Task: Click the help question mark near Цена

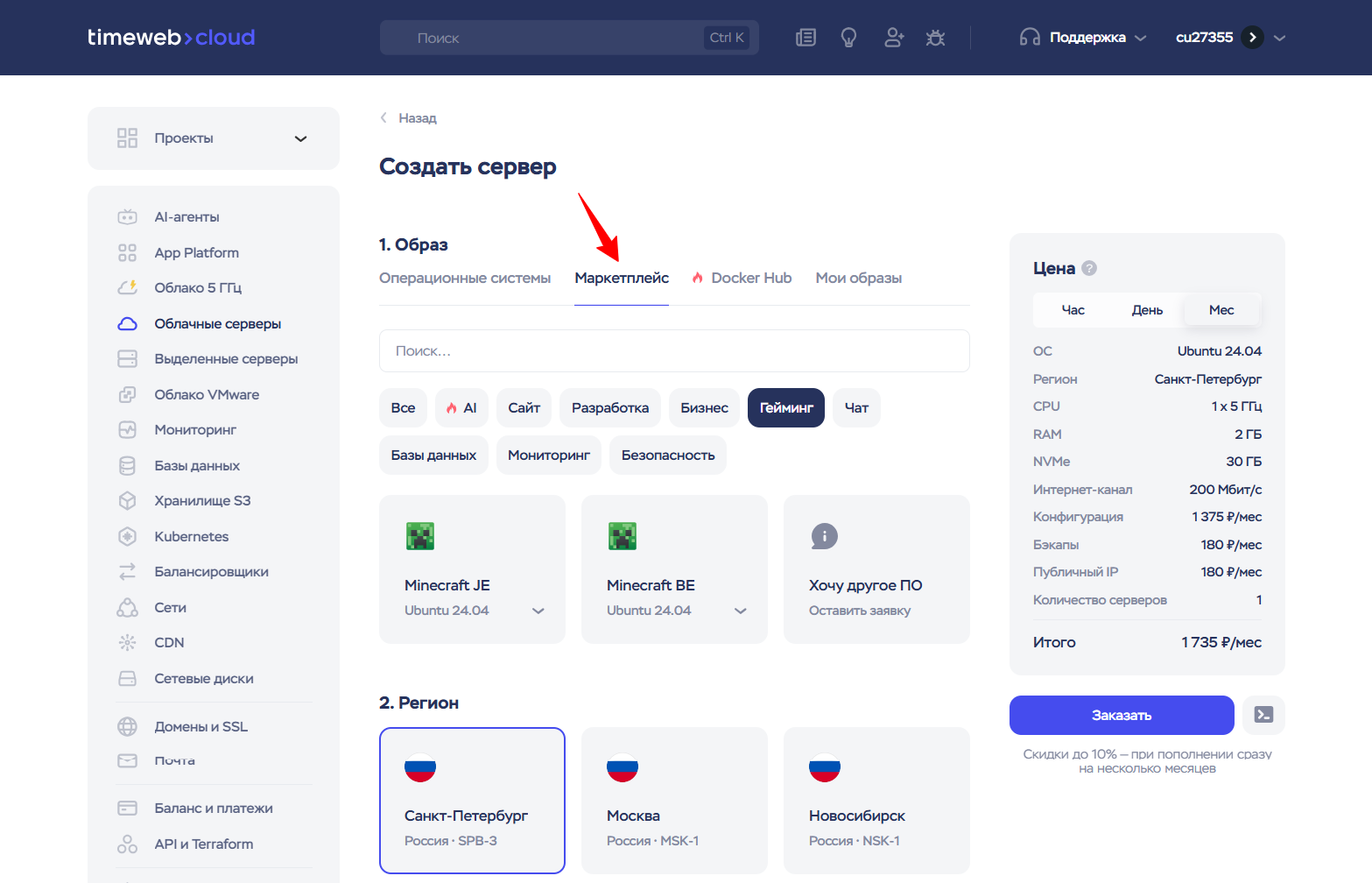Action: coord(1089,268)
